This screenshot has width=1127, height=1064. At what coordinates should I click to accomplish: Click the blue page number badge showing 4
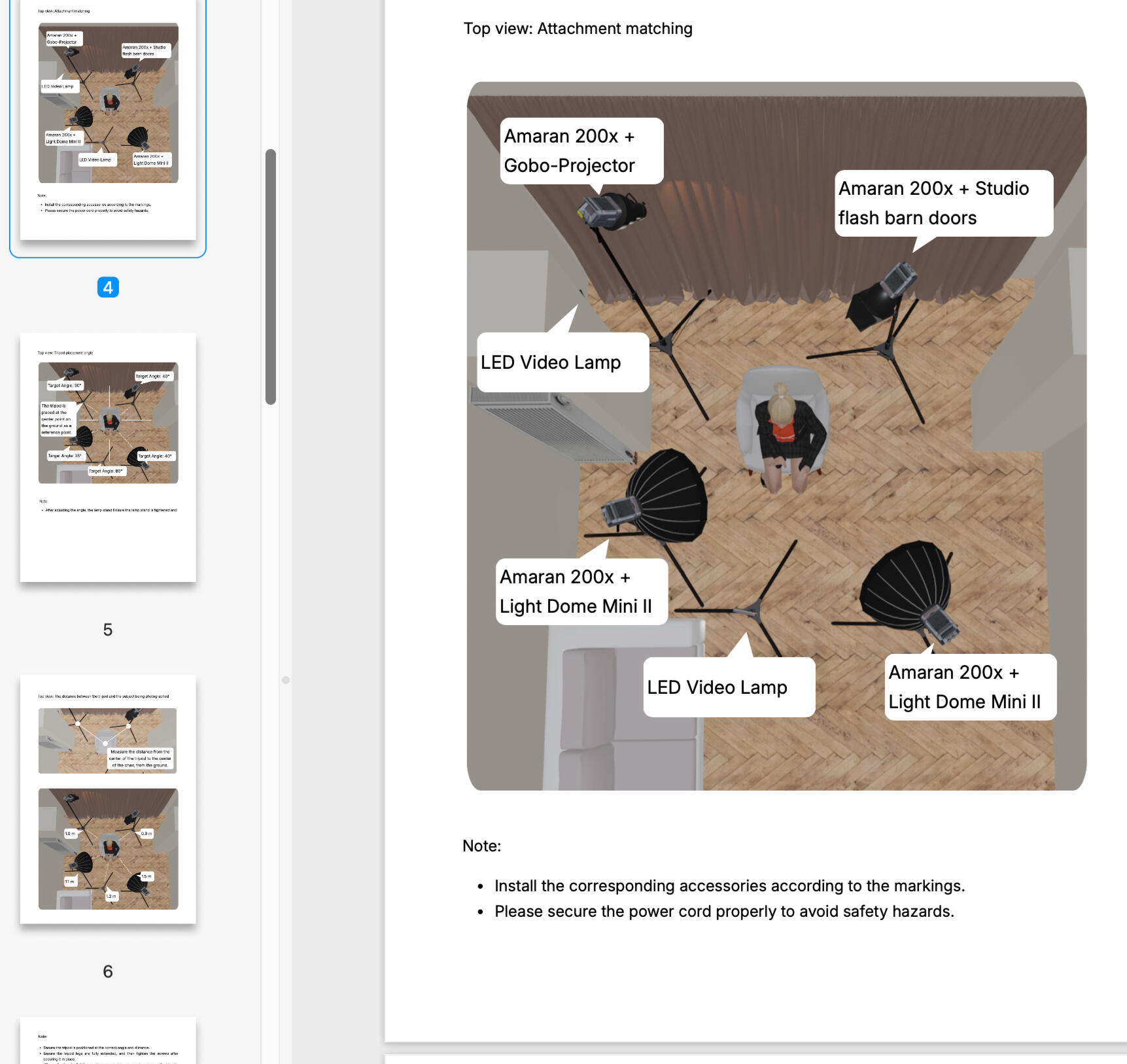108,286
